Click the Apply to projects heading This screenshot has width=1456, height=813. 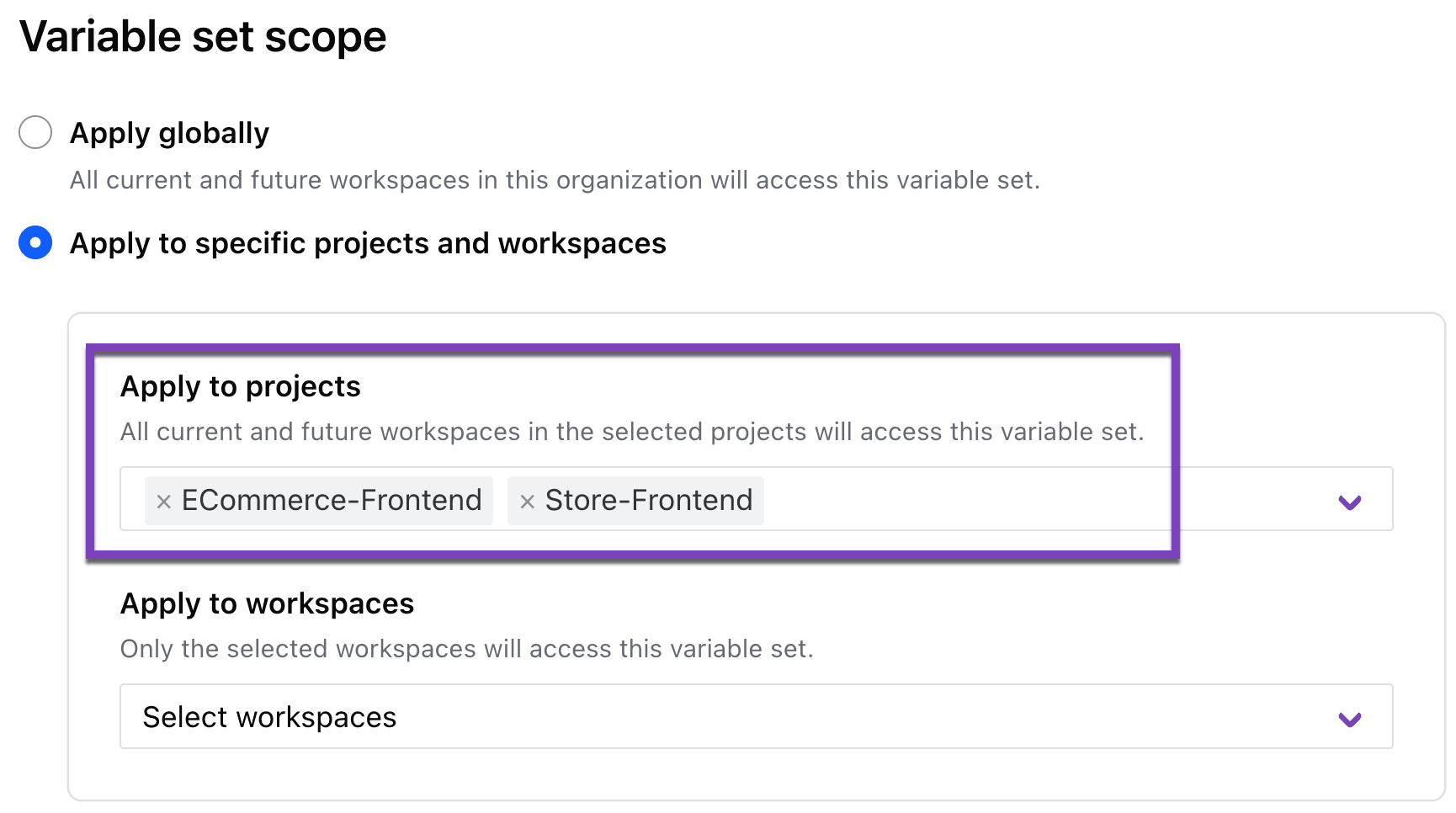click(241, 386)
